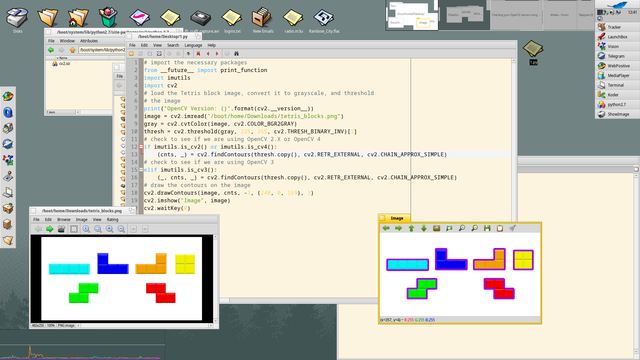Collapse code fold marker at line 15
640x360 pixels.
(x=141, y=170)
